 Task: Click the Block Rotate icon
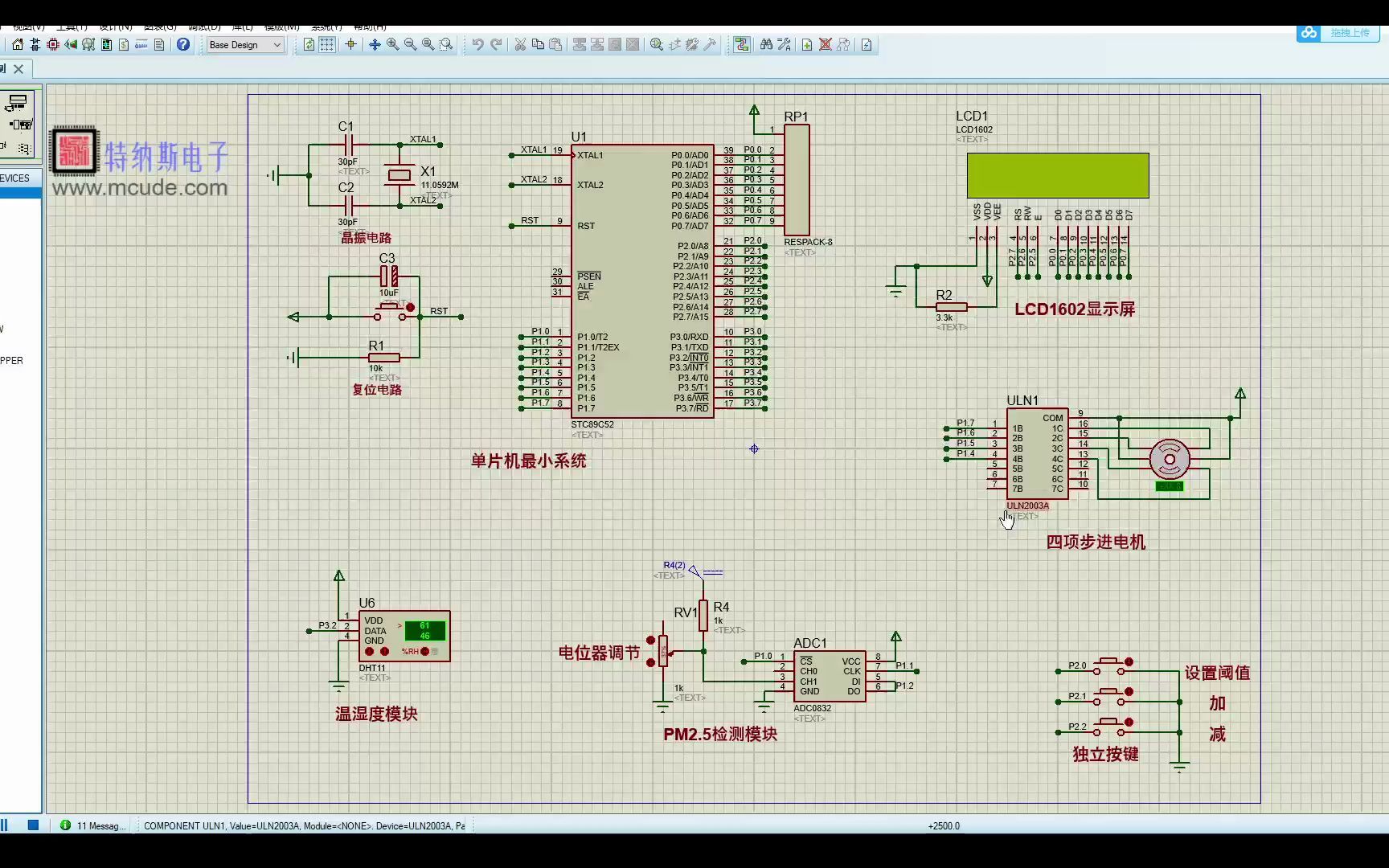615,45
